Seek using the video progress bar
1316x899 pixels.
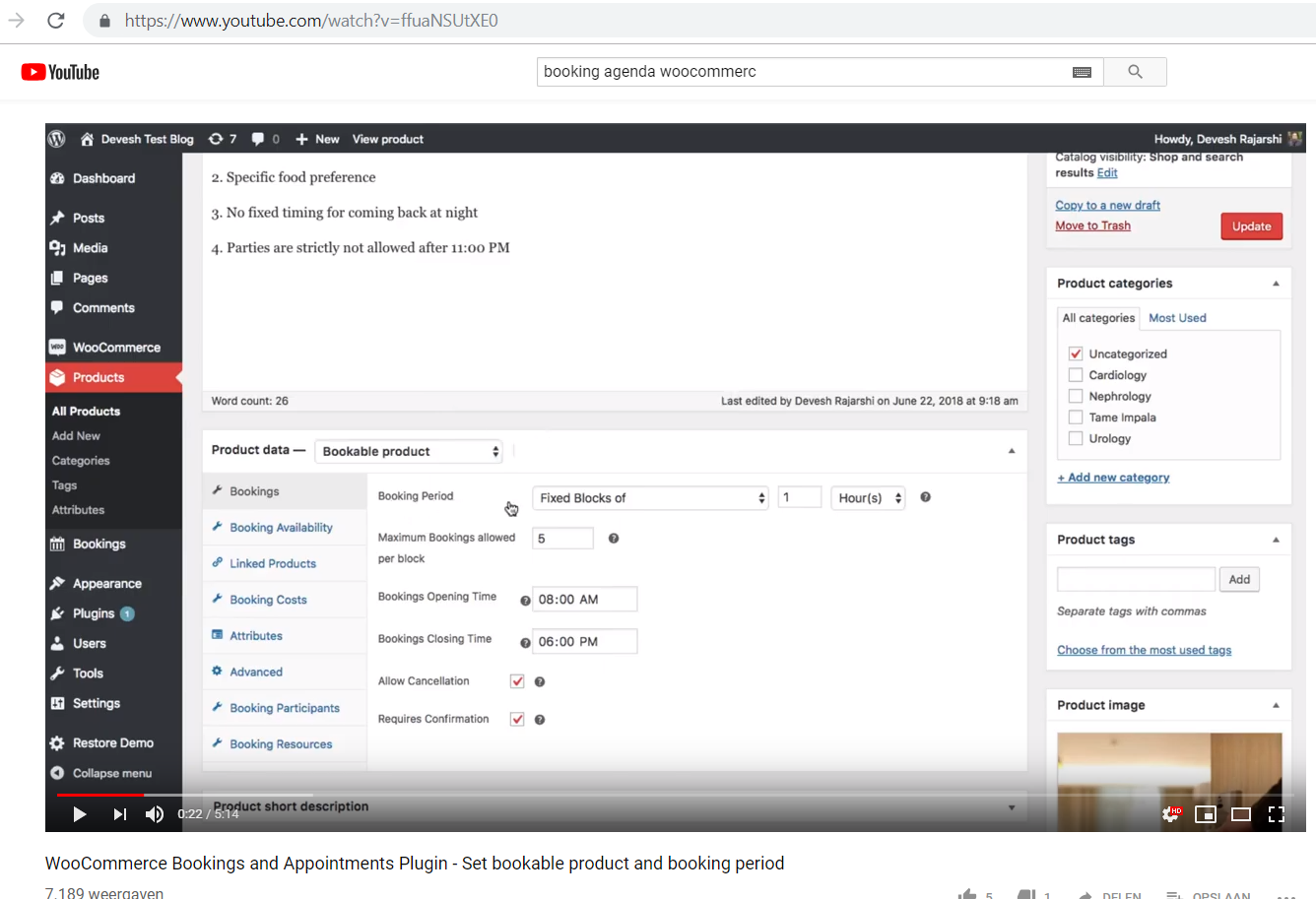point(675,795)
